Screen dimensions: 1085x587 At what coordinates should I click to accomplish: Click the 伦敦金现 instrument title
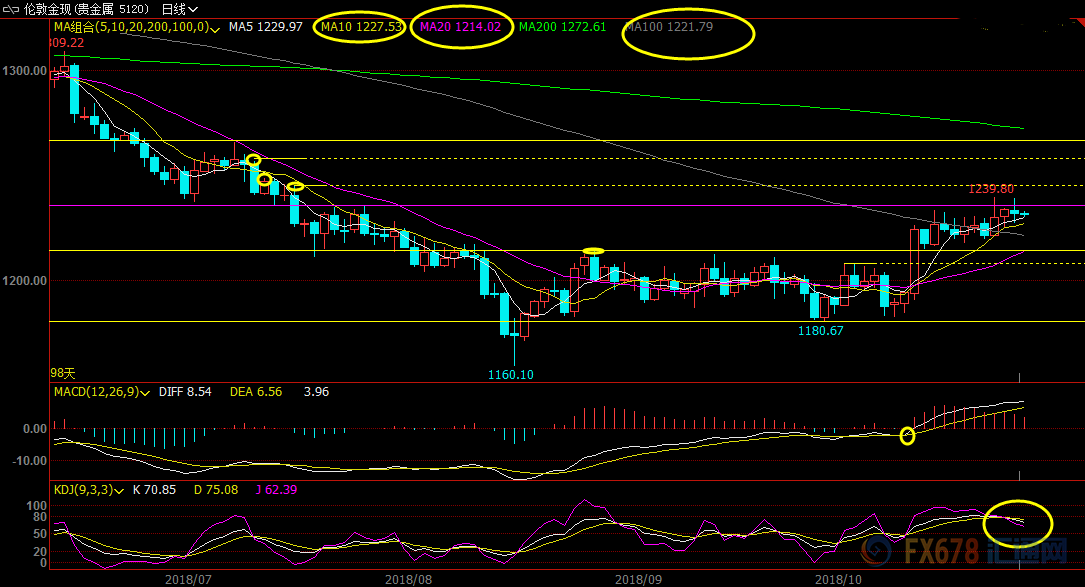[x=62, y=8]
